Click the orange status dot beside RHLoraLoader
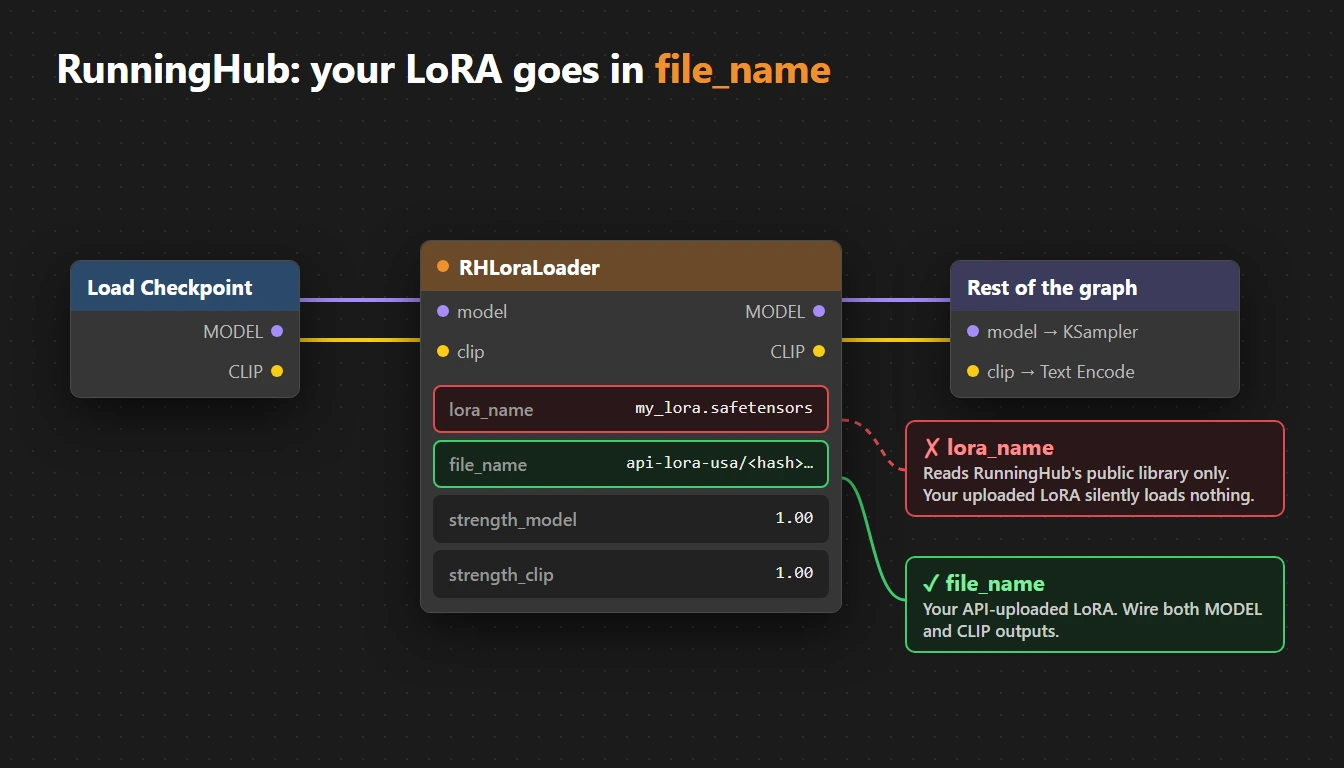The width and height of the screenshot is (1344, 768). click(443, 266)
